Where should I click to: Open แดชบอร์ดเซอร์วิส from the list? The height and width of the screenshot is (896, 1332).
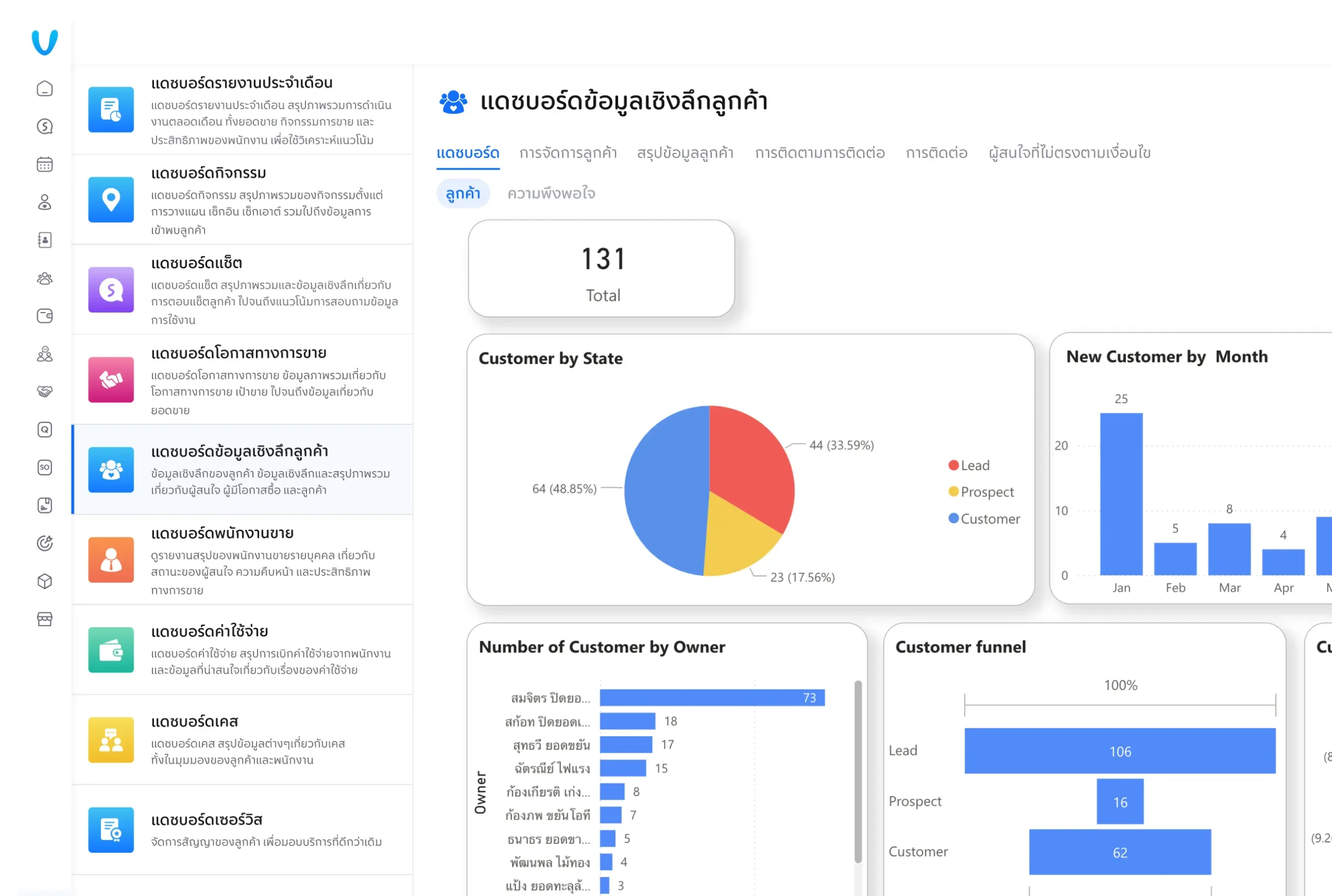(242, 830)
